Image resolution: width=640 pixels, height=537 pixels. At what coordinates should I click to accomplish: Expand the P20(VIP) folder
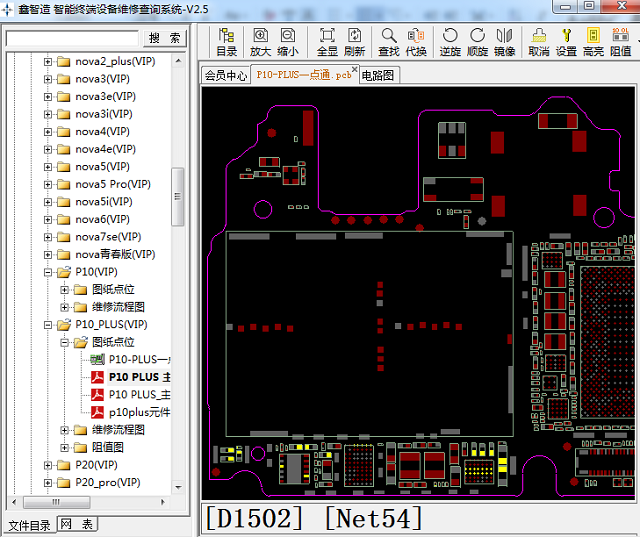pyautogui.click(x=48, y=465)
